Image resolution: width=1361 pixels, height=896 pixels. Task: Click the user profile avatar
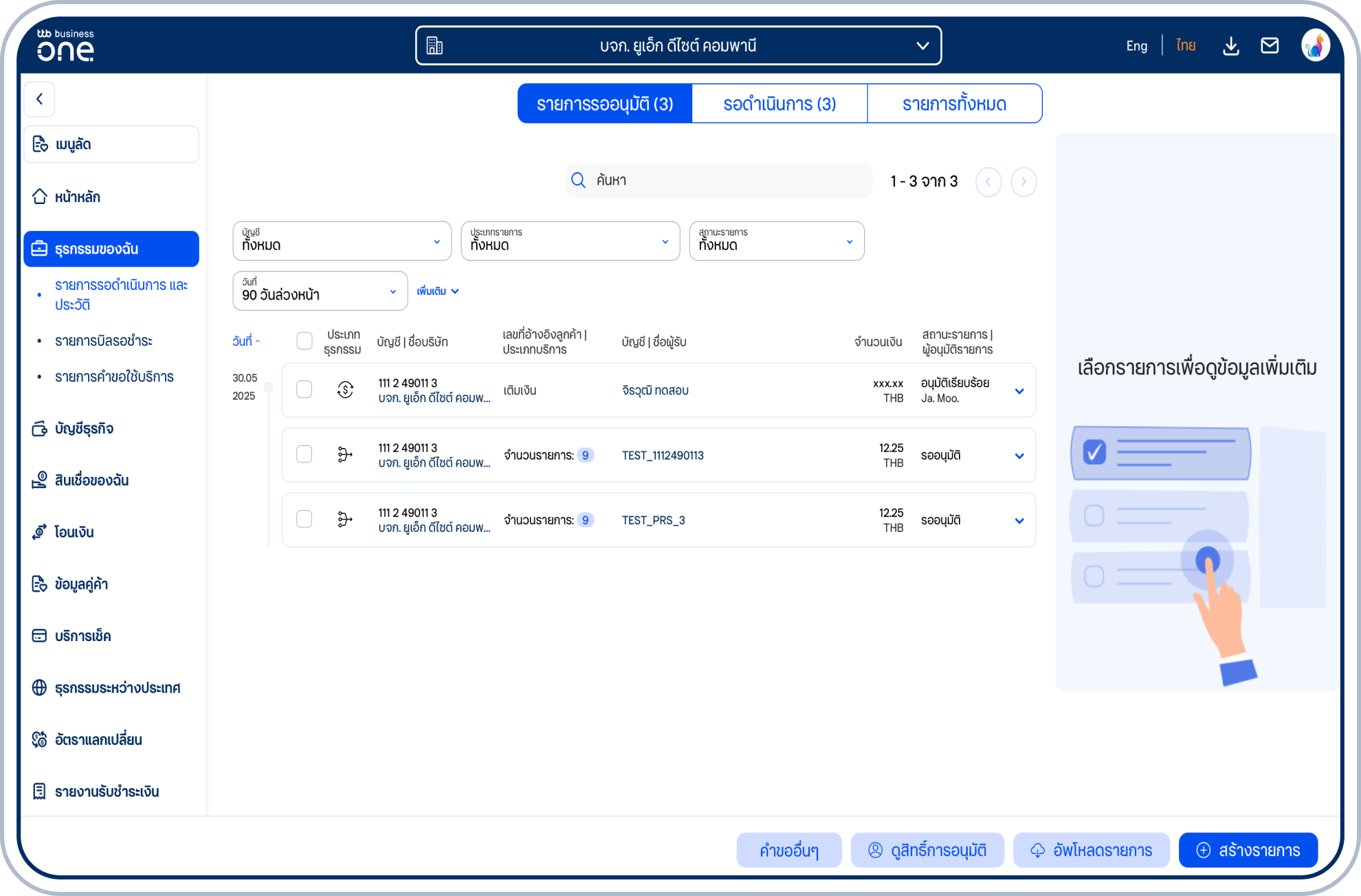point(1315,46)
